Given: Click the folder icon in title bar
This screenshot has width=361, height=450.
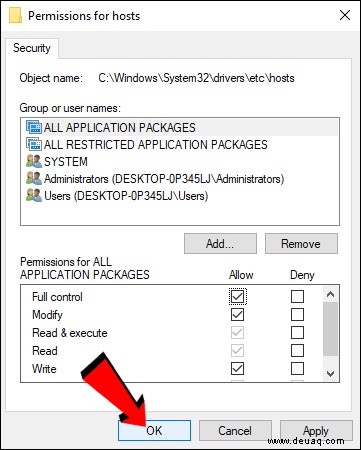Looking at the screenshot, I should pos(15,16).
